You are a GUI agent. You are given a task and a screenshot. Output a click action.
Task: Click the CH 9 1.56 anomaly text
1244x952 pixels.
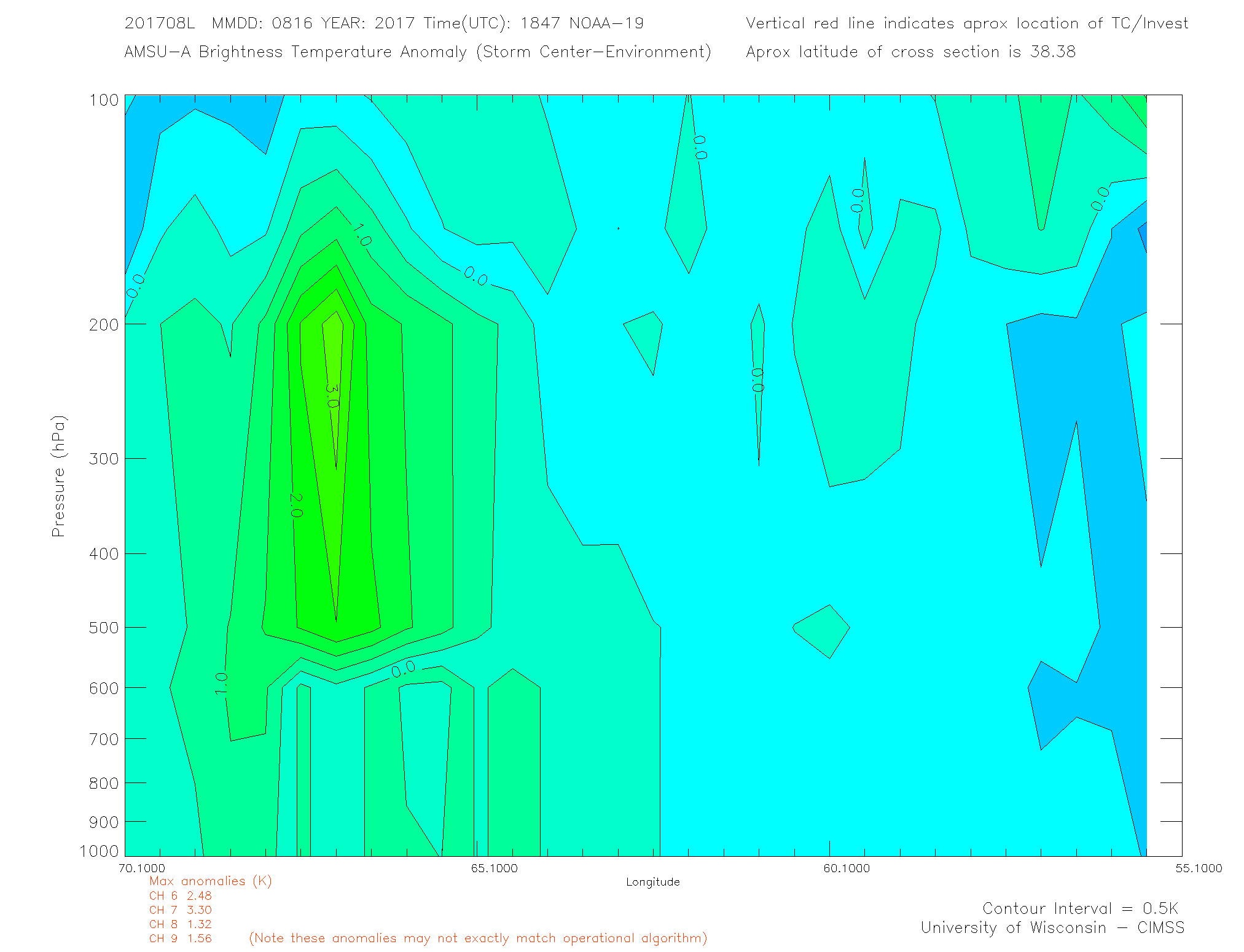(180, 938)
